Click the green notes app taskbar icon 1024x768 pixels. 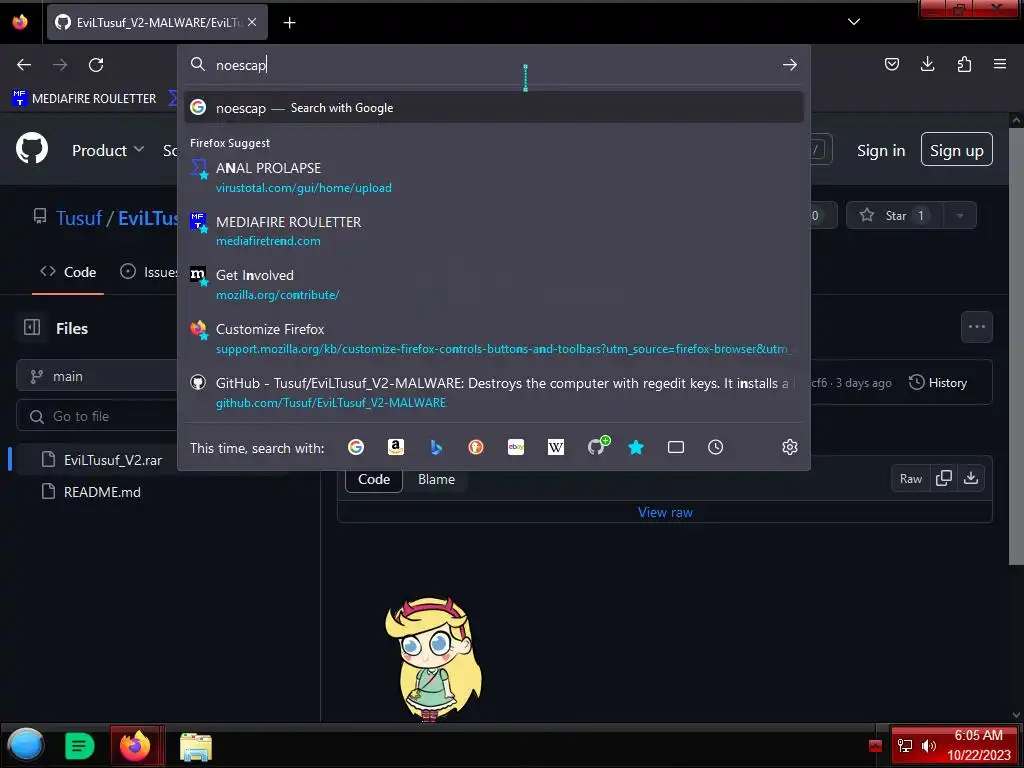point(80,746)
